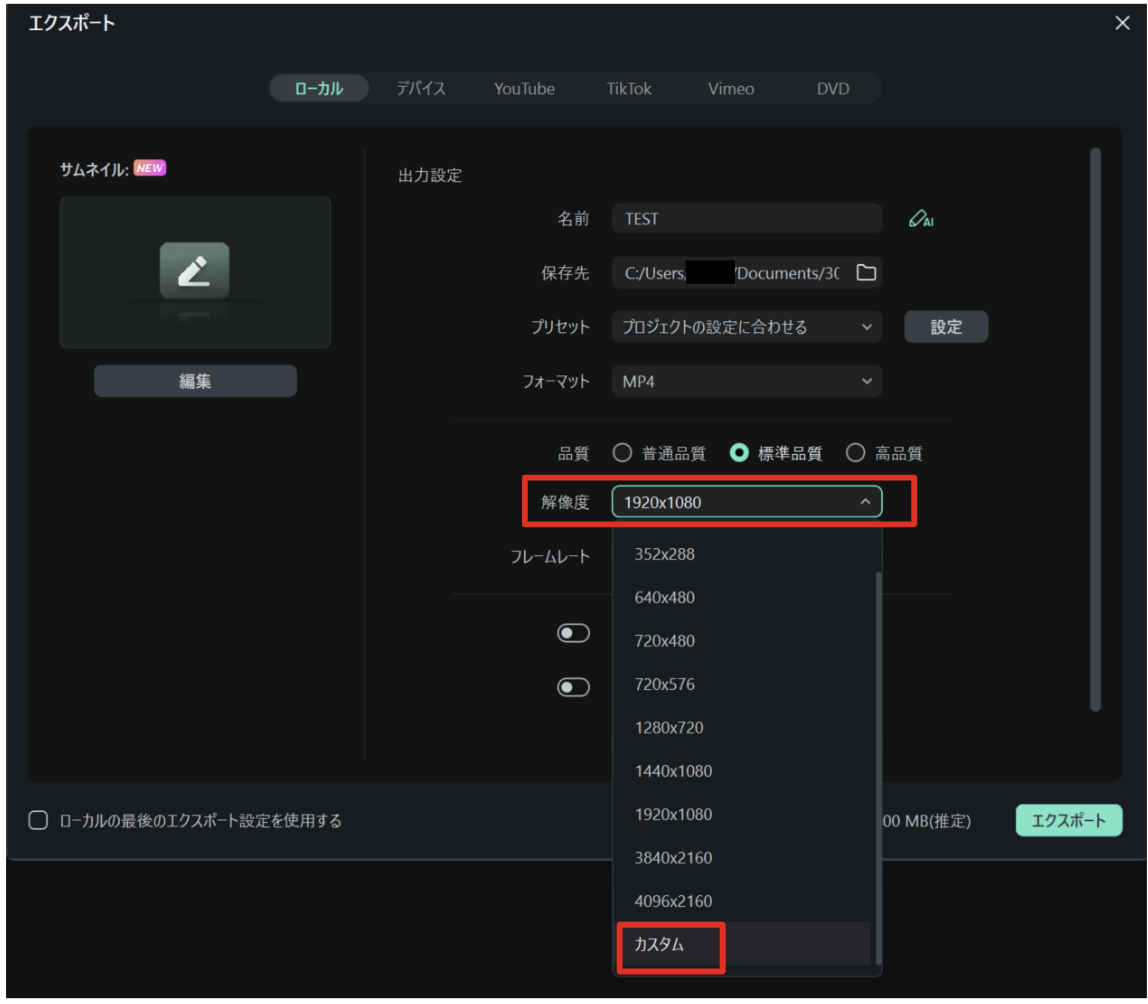This screenshot has height=1004, width=1148.
Task: Open the フォーマット dropdown showing MP4
Action: pos(747,381)
